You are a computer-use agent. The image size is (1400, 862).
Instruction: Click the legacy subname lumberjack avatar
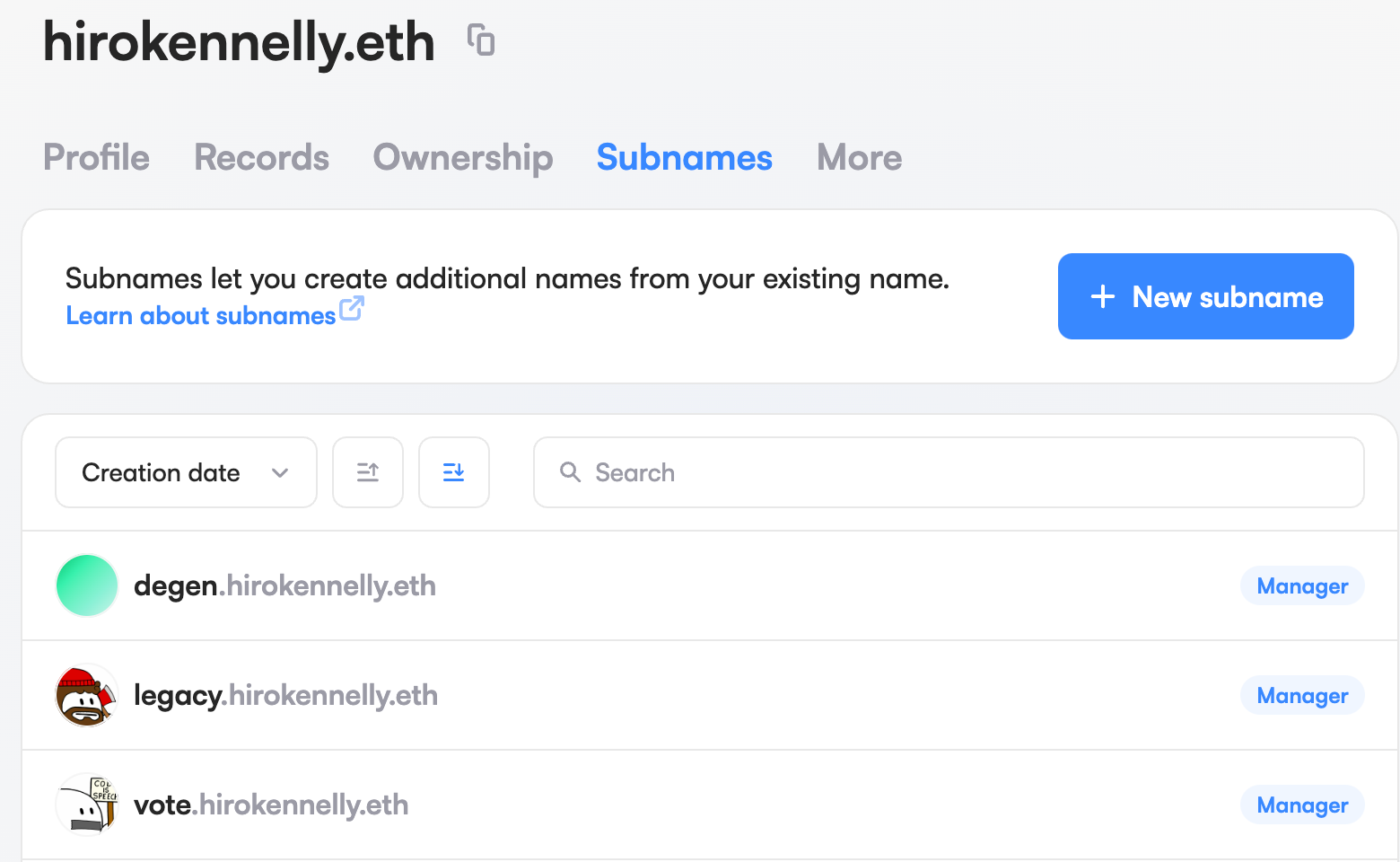click(x=87, y=695)
